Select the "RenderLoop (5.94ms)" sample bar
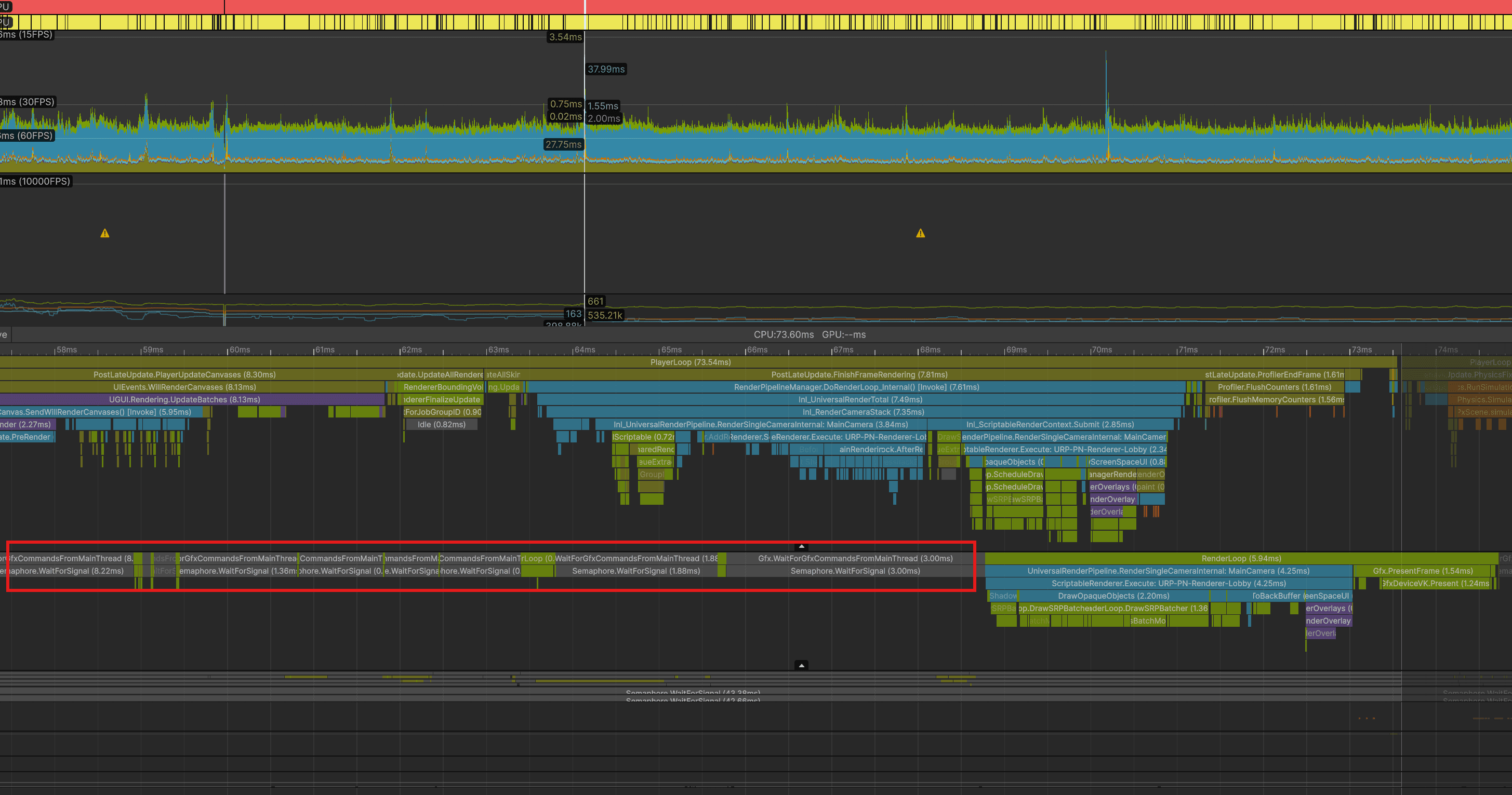The width and height of the screenshot is (1512, 795). coord(1241,559)
